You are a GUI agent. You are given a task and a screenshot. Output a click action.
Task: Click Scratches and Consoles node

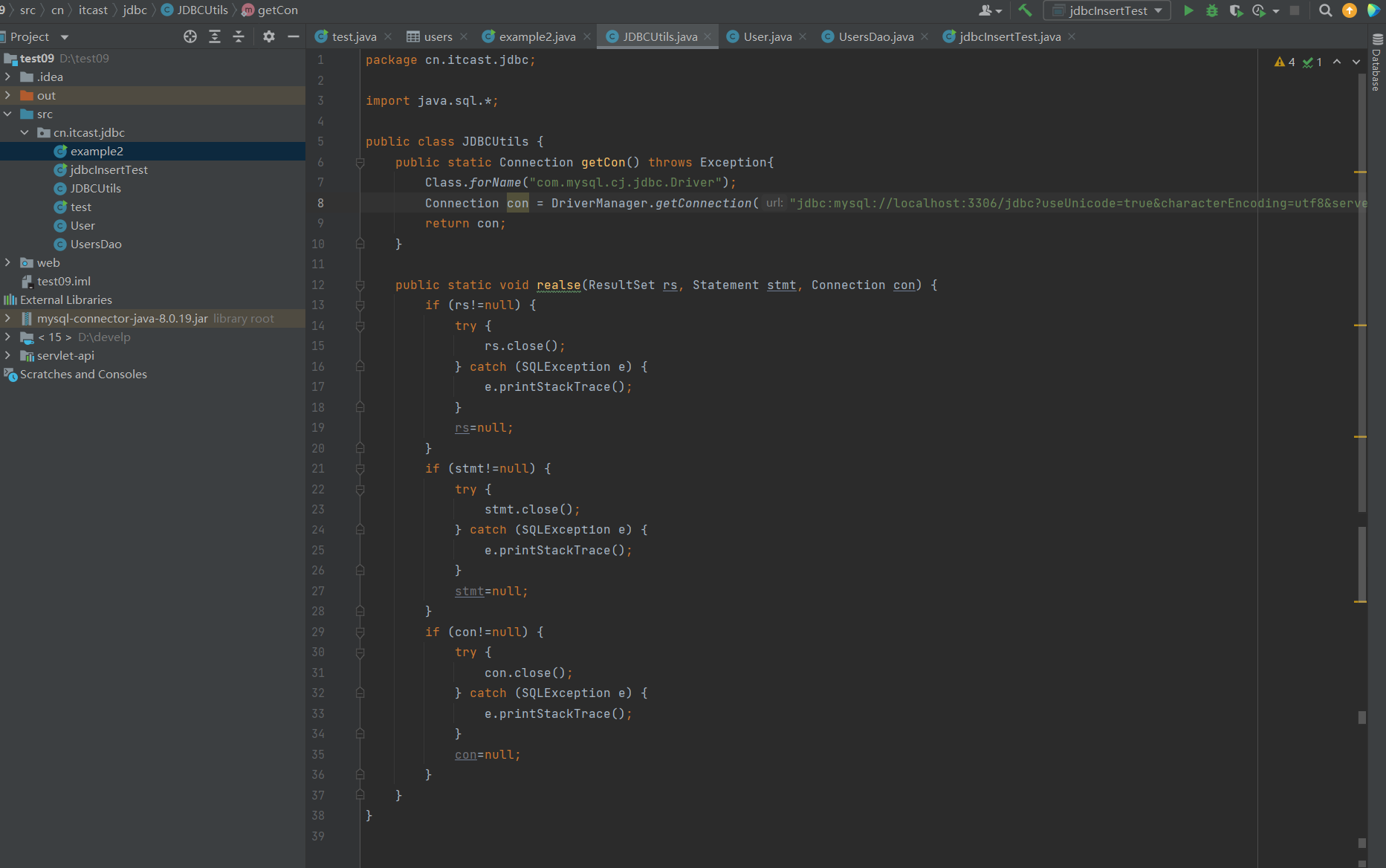[83, 374]
